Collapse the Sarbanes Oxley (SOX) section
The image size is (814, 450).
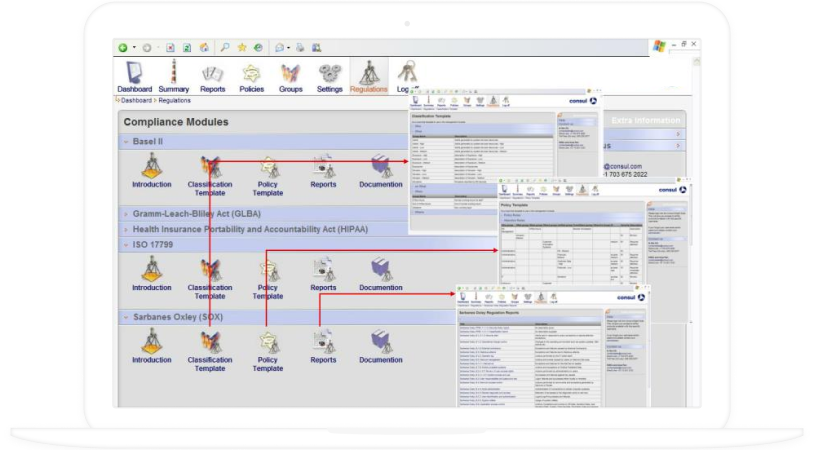coord(125,317)
